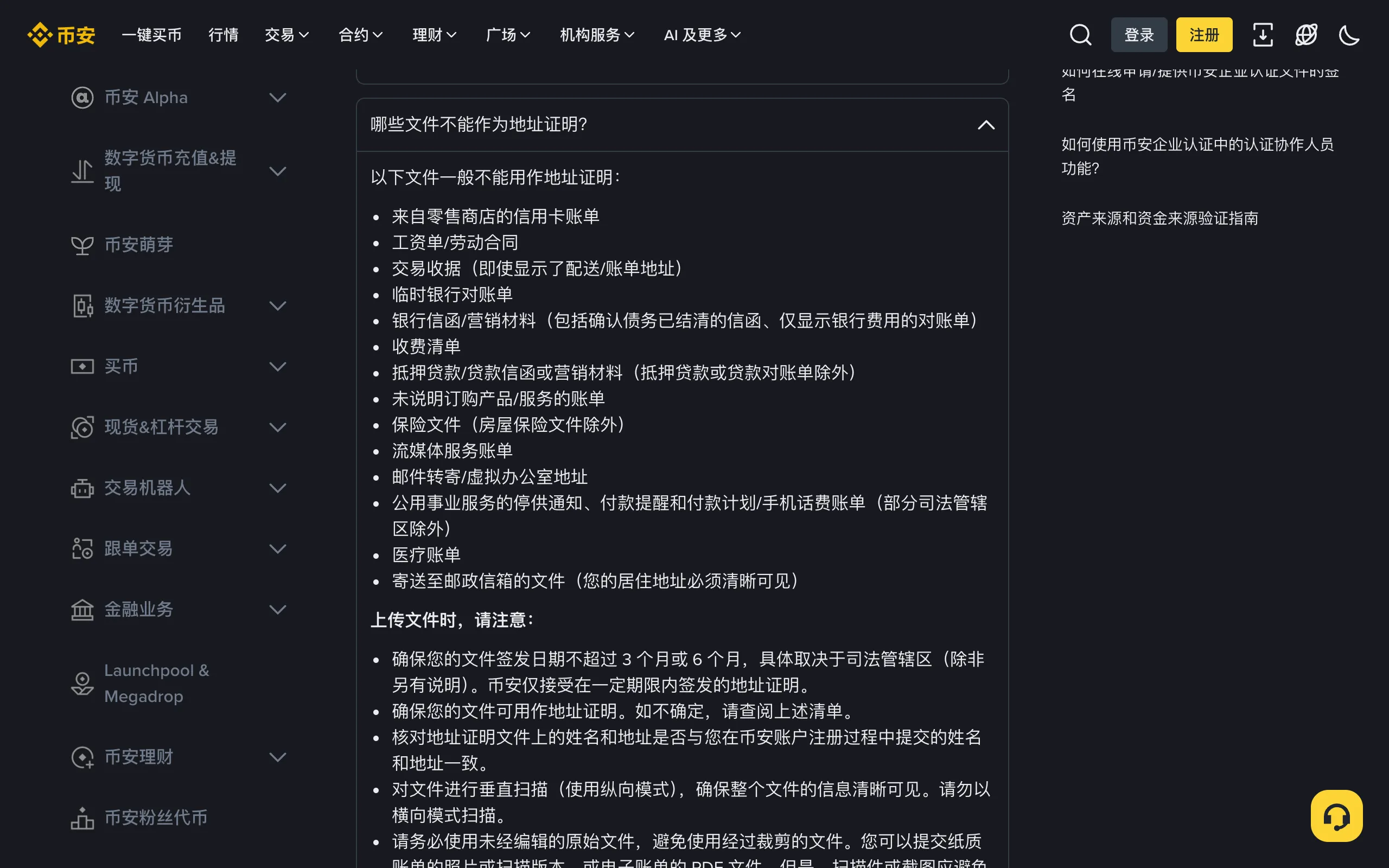Image resolution: width=1389 pixels, height=868 pixels.
Task: Open the customer support headset button
Action: (1336, 816)
